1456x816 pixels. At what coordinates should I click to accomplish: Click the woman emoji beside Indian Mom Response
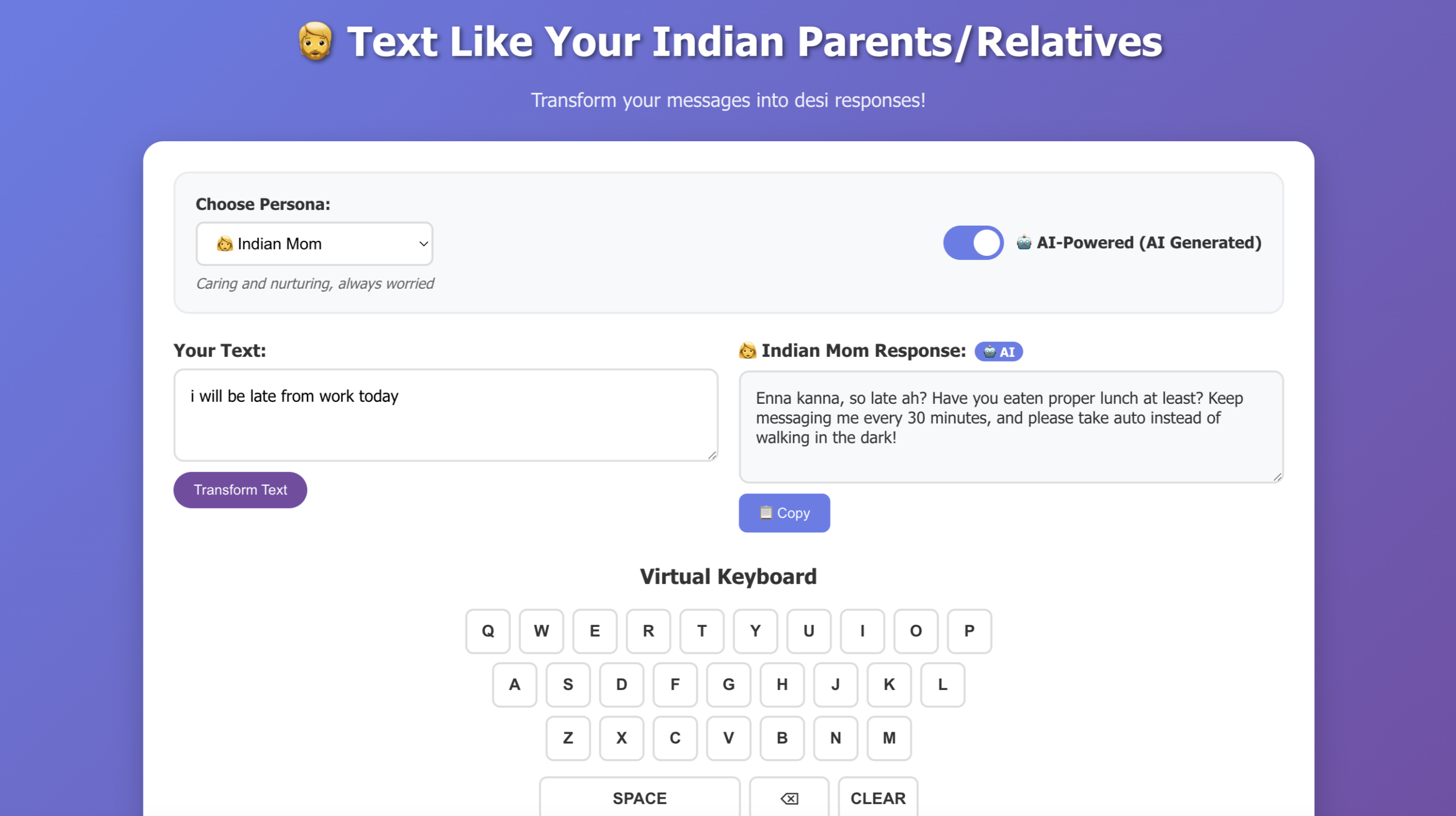(747, 350)
